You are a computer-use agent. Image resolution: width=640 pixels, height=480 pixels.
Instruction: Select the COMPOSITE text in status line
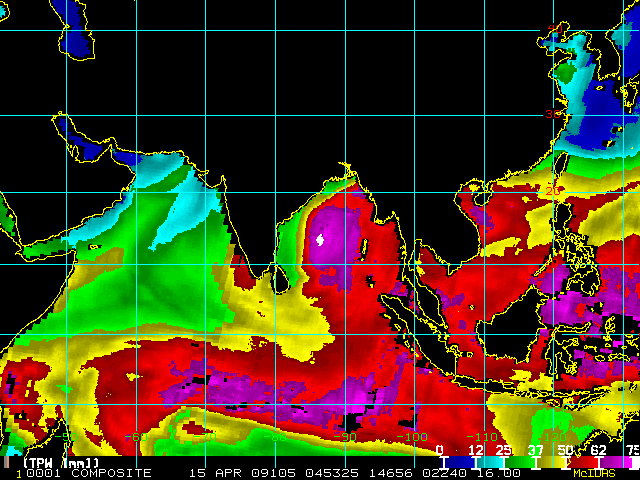pyautogui.click(x=111, y=473)
